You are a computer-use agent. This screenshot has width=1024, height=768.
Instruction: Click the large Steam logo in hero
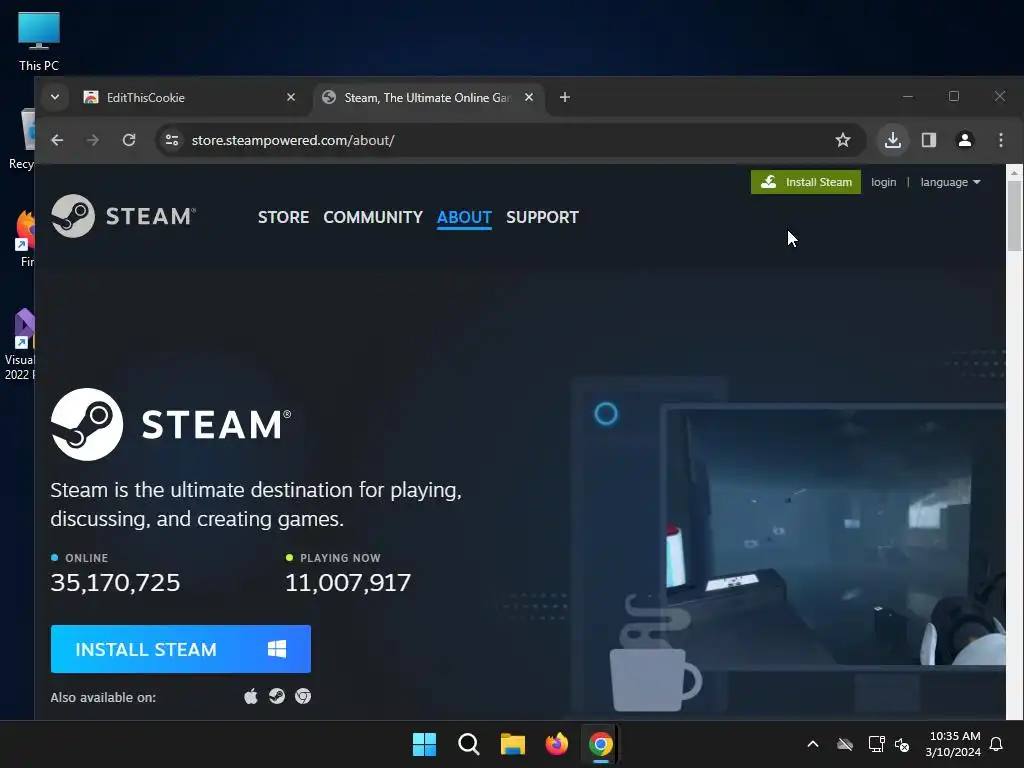171,424
